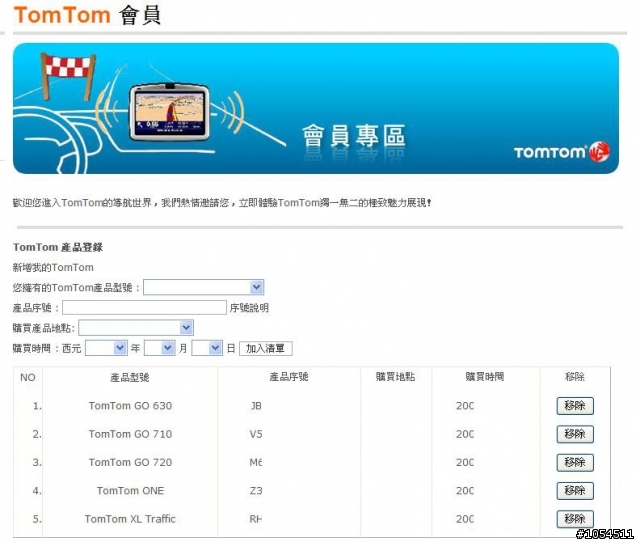Select the purchase year dropdown
This screenshot has width=640, height=542.
coord(106,348)
